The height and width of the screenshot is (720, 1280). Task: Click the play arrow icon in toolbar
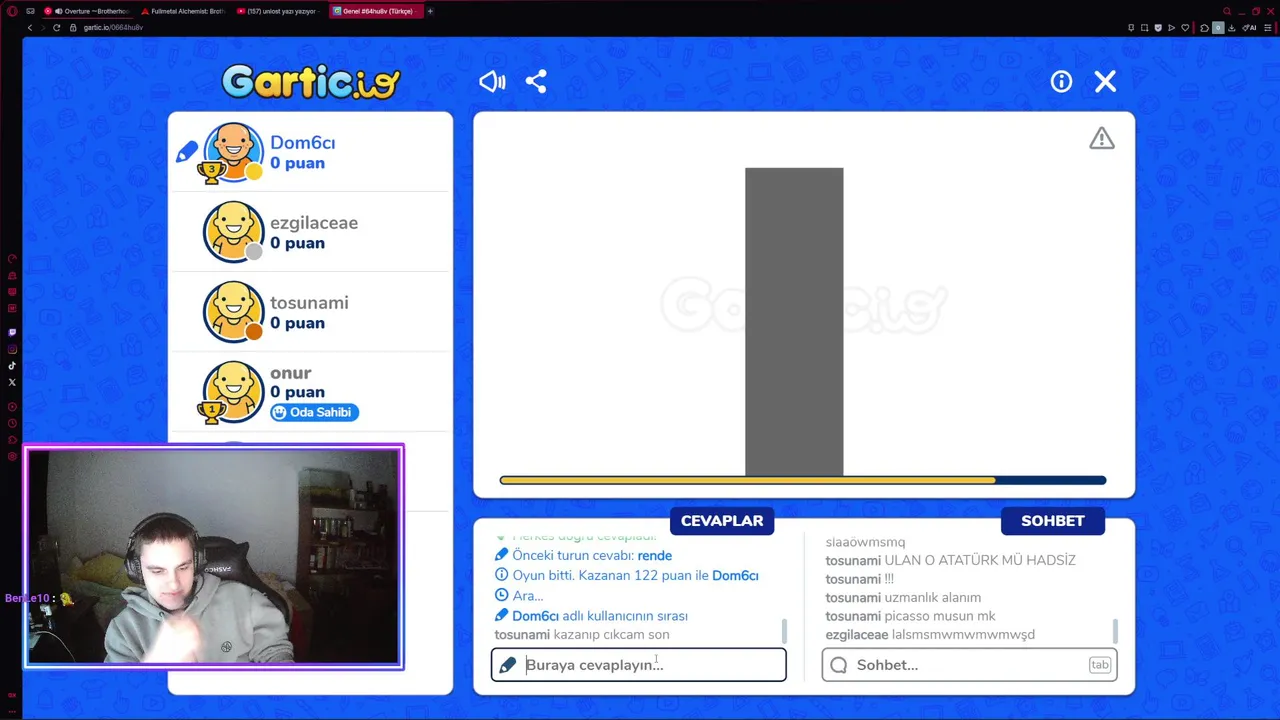[x=1171, y=28]
